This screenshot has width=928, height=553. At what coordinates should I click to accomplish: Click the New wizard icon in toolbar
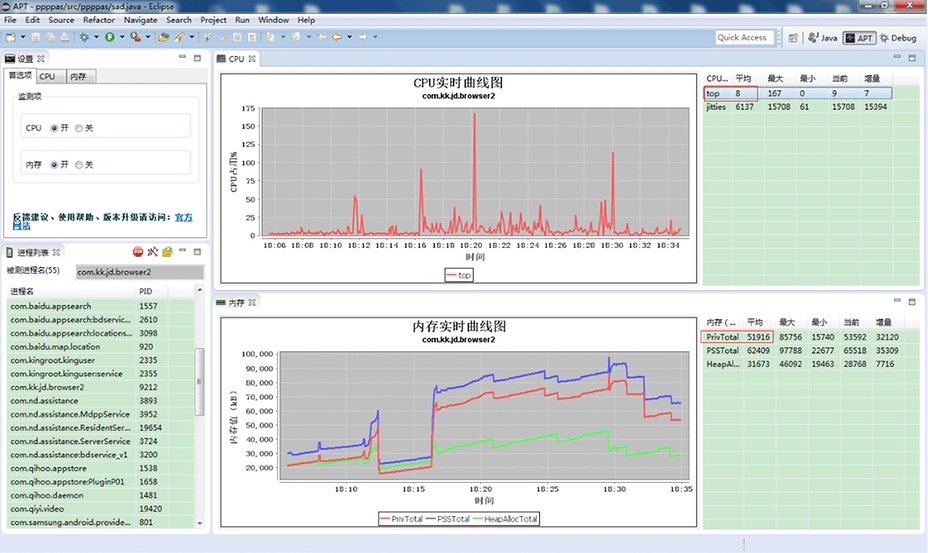coord(11,37)
